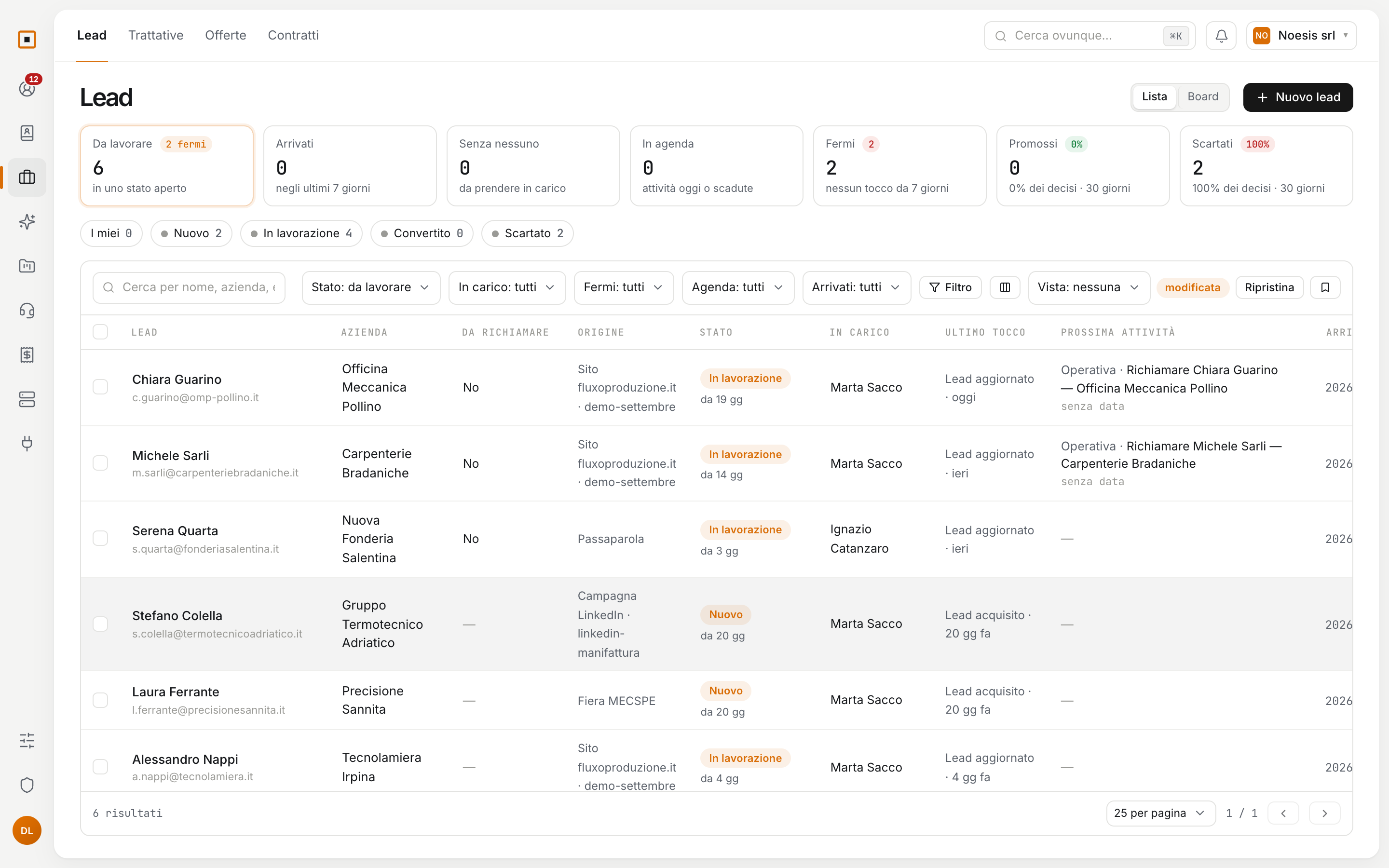Viewport: 1389px width, 868px height.
Task: Open the folder chart icon in sidebar
Action: 27,266
